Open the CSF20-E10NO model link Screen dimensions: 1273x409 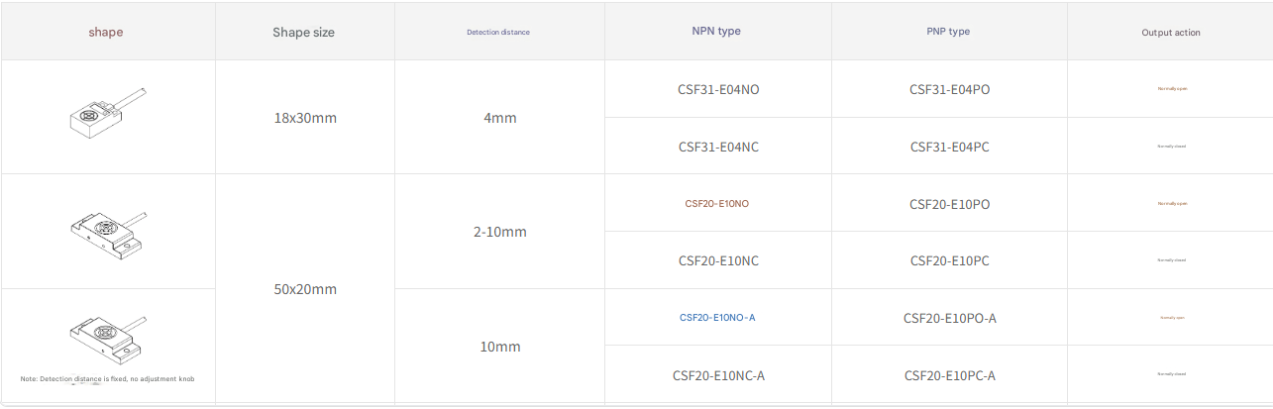(717, 204)
